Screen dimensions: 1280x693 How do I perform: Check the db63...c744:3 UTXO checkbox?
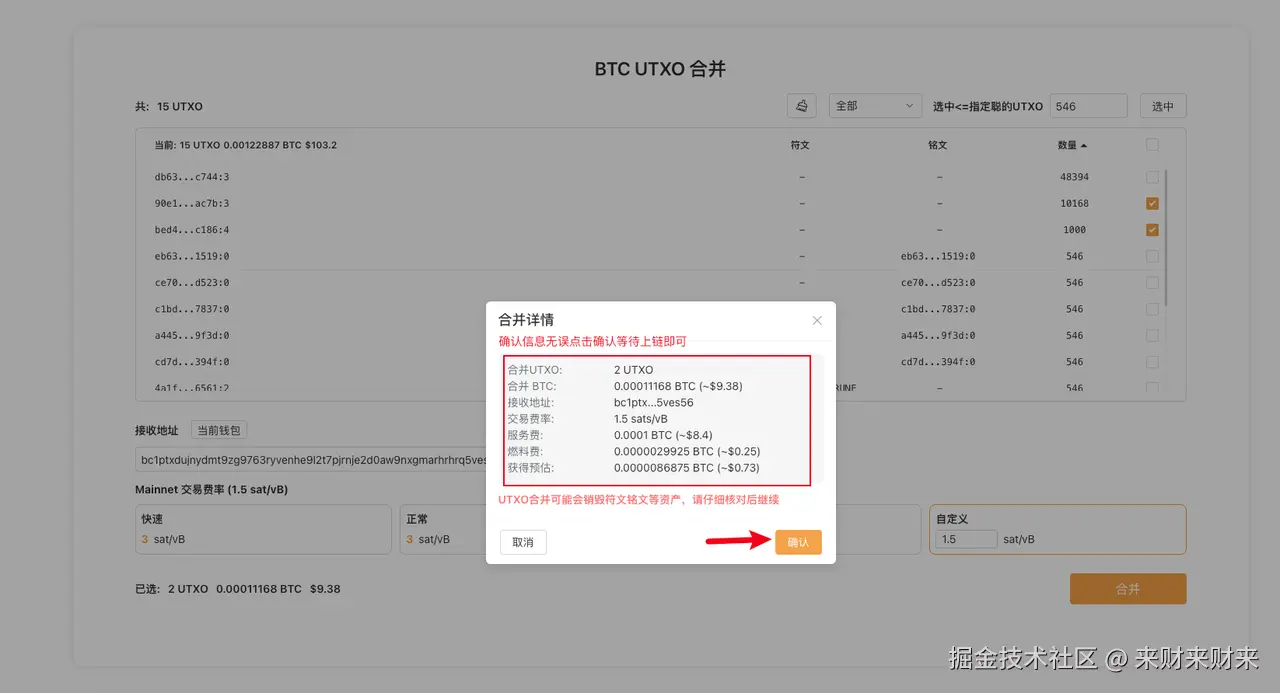tap(1151, 176)
